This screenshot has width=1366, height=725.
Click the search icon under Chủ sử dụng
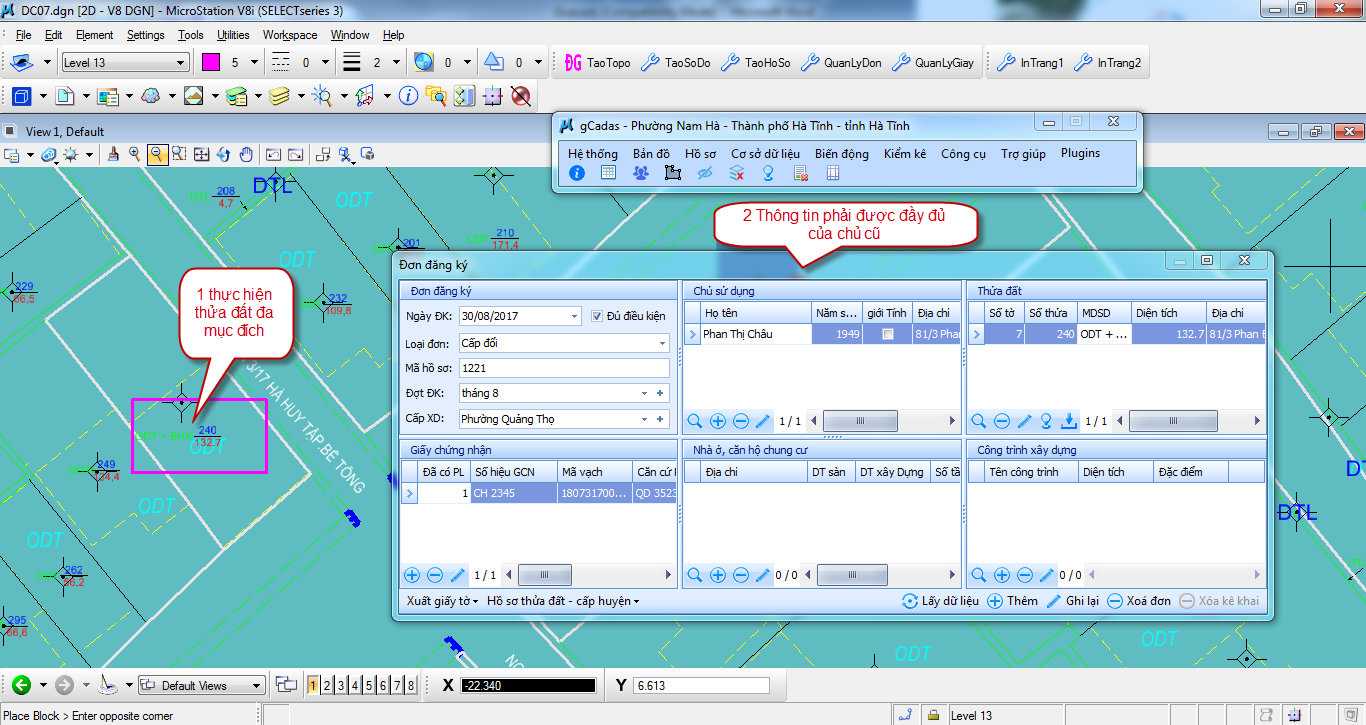point(695,421)
